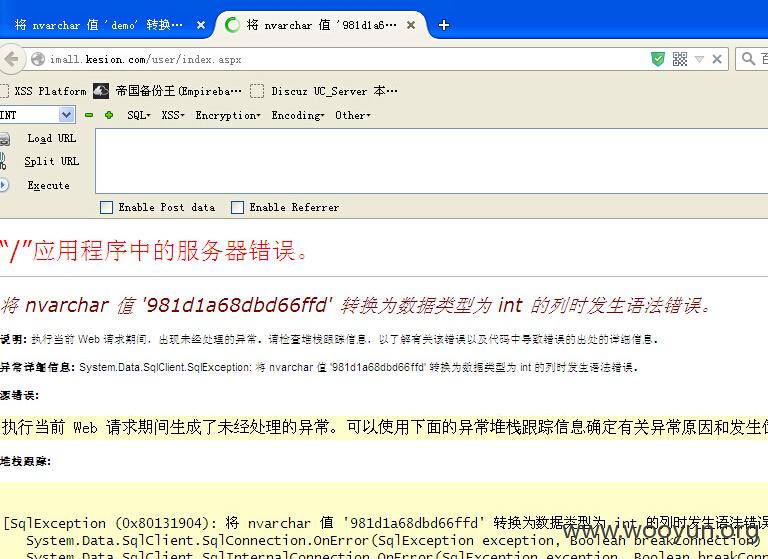
Task: Close the 'demo' nvarchar tab
Action: (x=201, y=25)
